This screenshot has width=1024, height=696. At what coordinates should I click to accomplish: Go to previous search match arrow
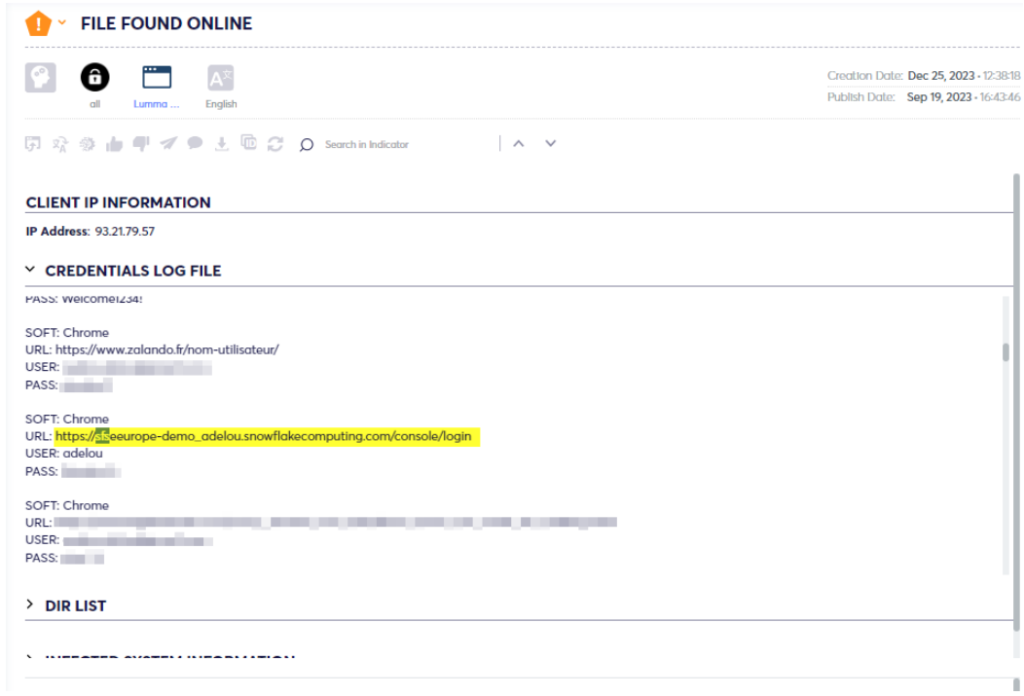click(x=519, y=144)
